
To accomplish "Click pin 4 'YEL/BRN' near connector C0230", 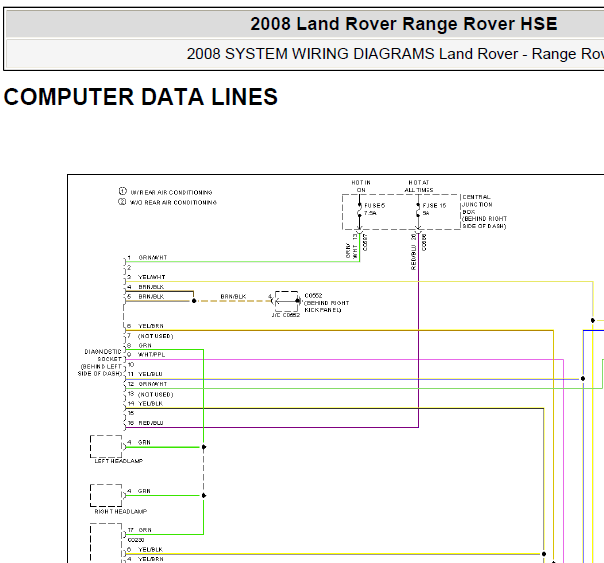I will (x=151, y=559).
